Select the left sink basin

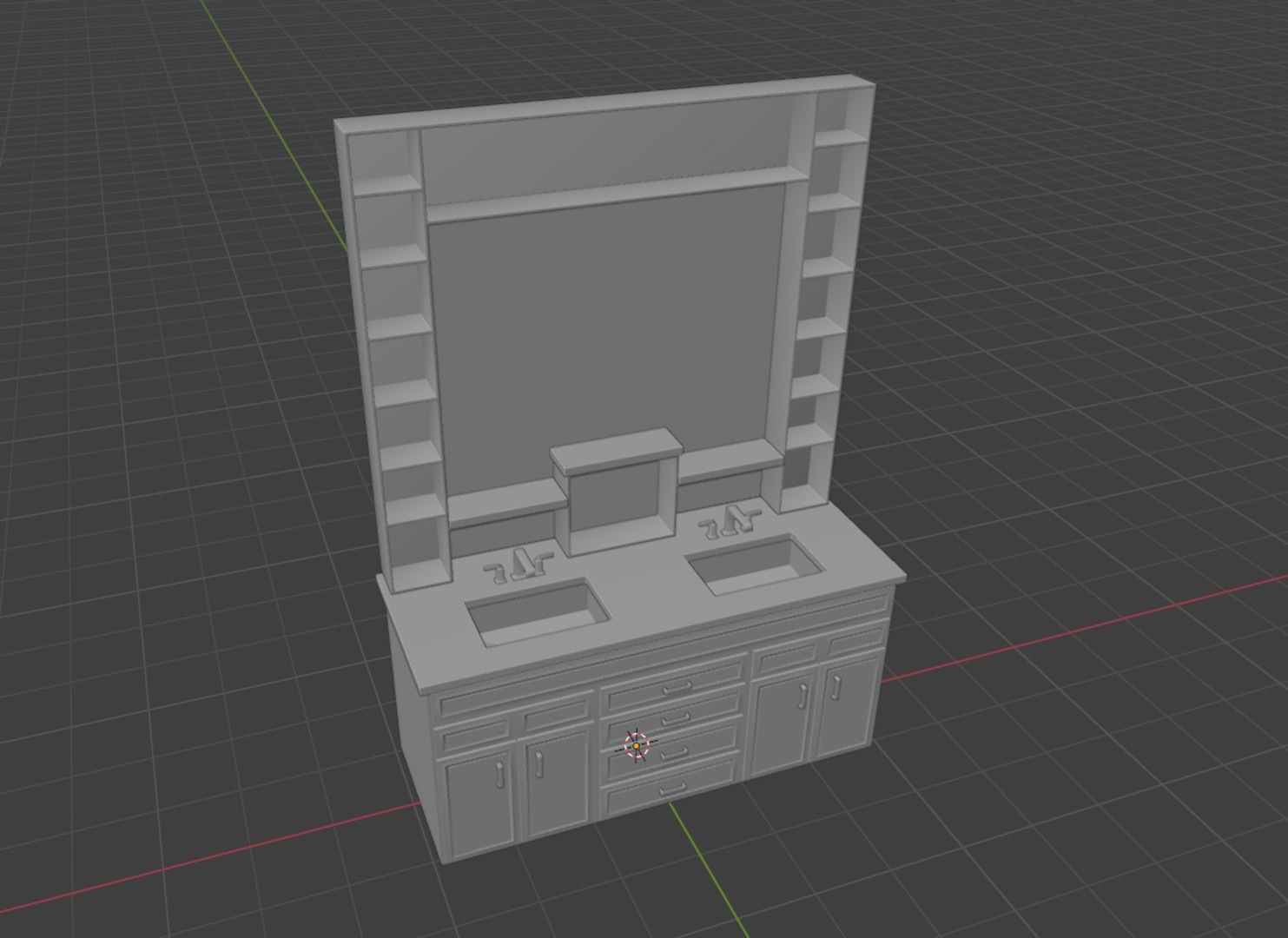[x=538, y=612]
